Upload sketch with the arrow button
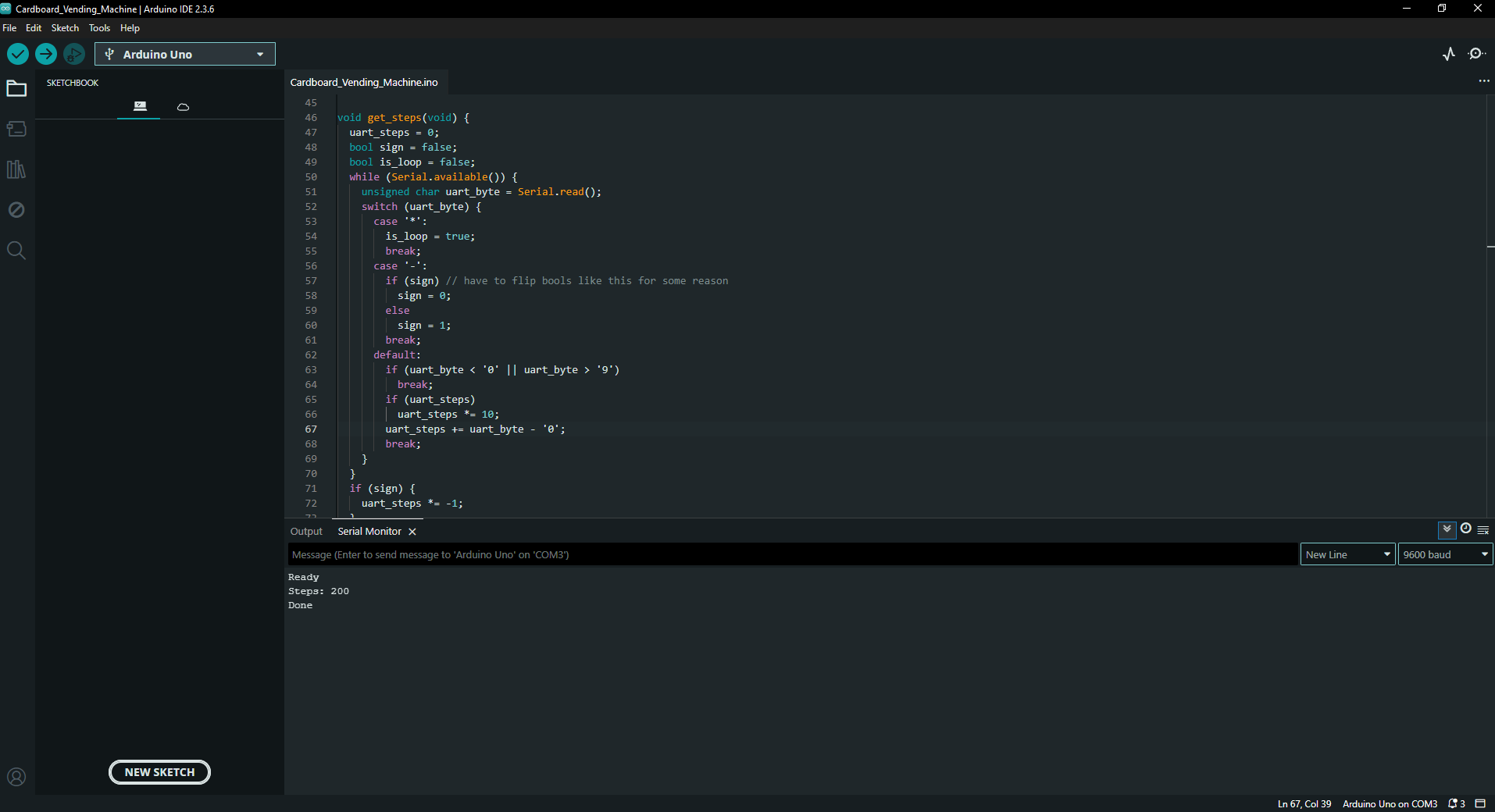This screenshot has width=1495, height=812. pyautogui.click(x=46, y=54)
